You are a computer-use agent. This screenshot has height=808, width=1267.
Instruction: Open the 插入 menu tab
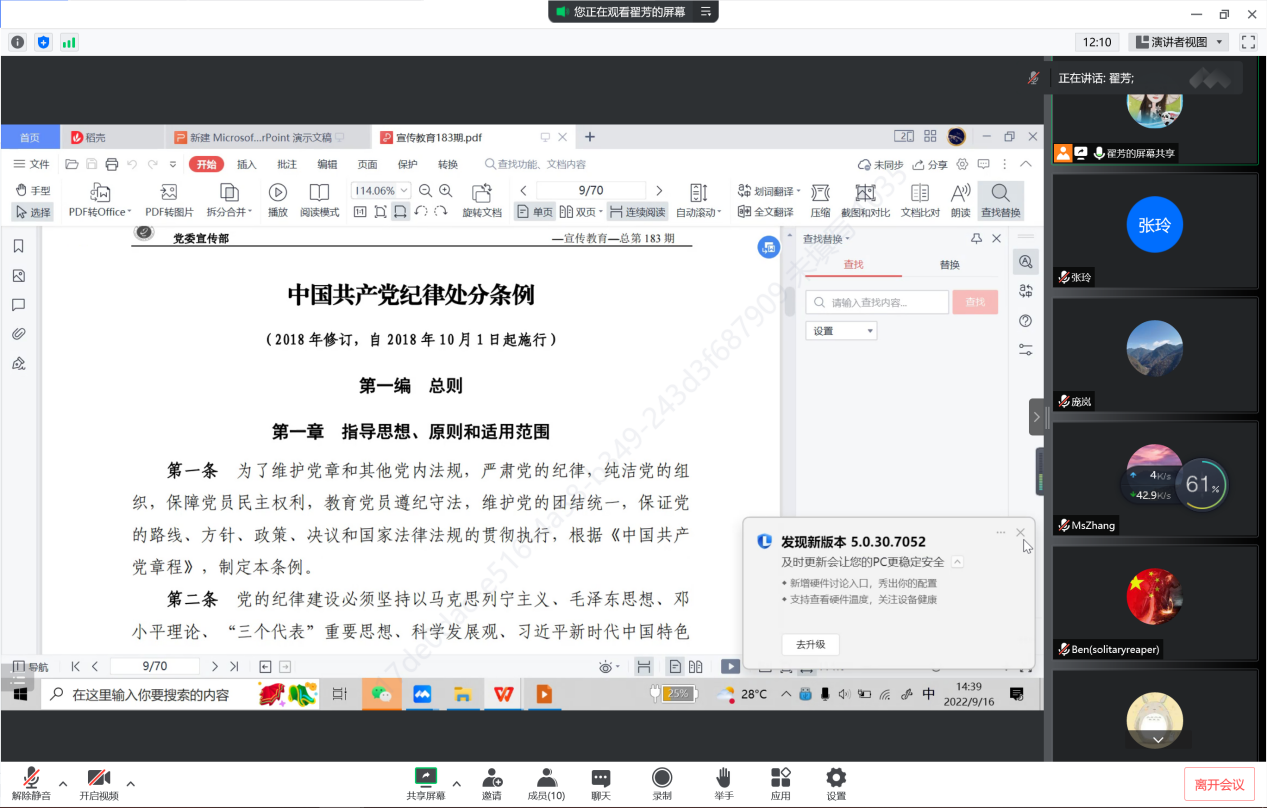pos(246,165)
